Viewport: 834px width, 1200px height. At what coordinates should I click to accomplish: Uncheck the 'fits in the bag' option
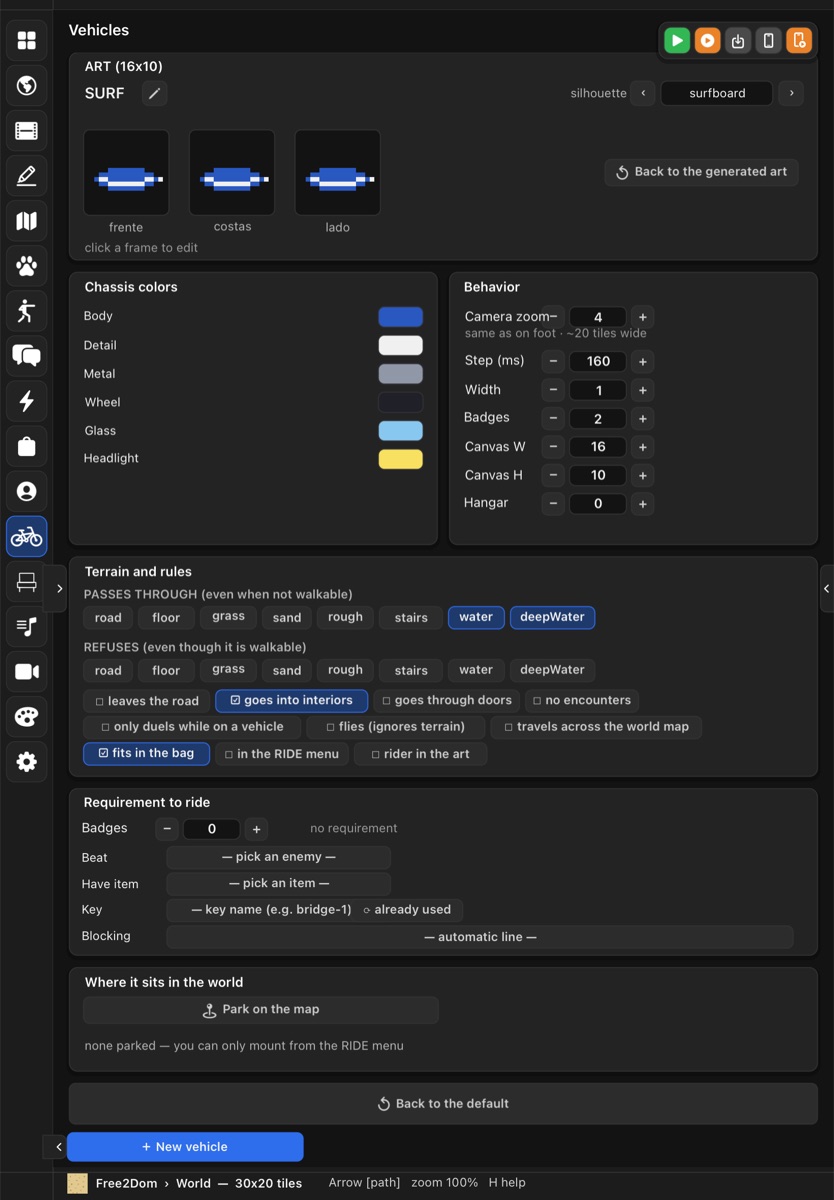click(146, 753)
